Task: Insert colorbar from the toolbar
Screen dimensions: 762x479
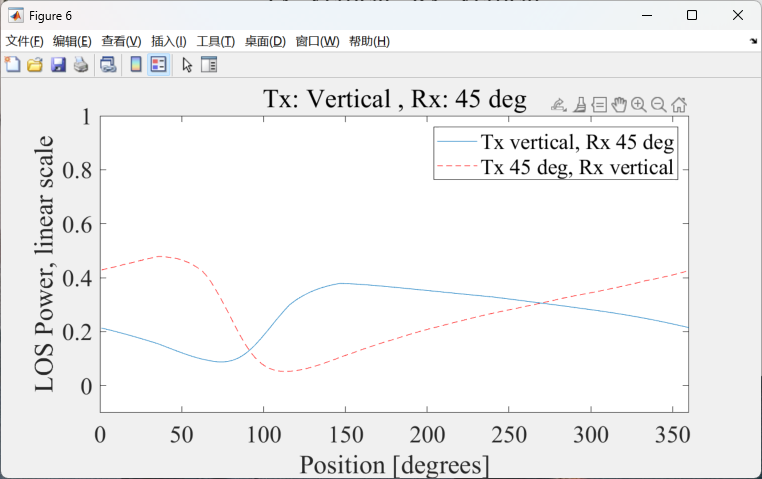Action: [x=136, y=64]
